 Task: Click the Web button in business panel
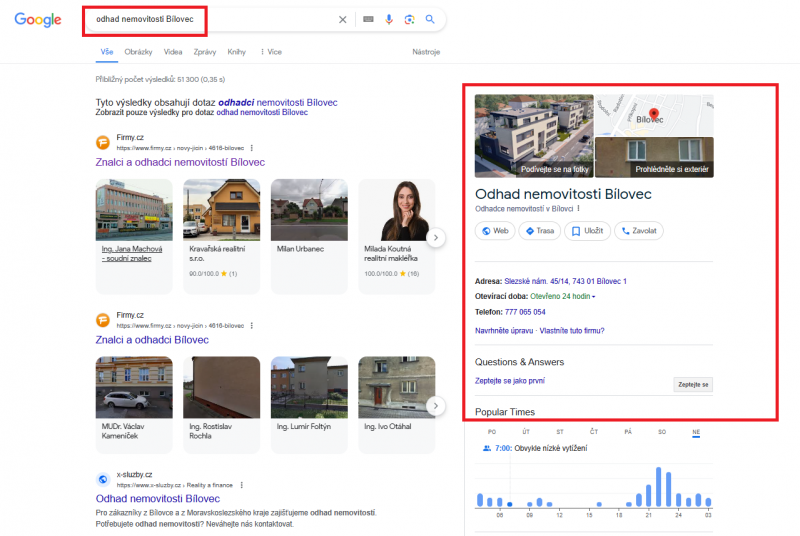pos(495,231)
